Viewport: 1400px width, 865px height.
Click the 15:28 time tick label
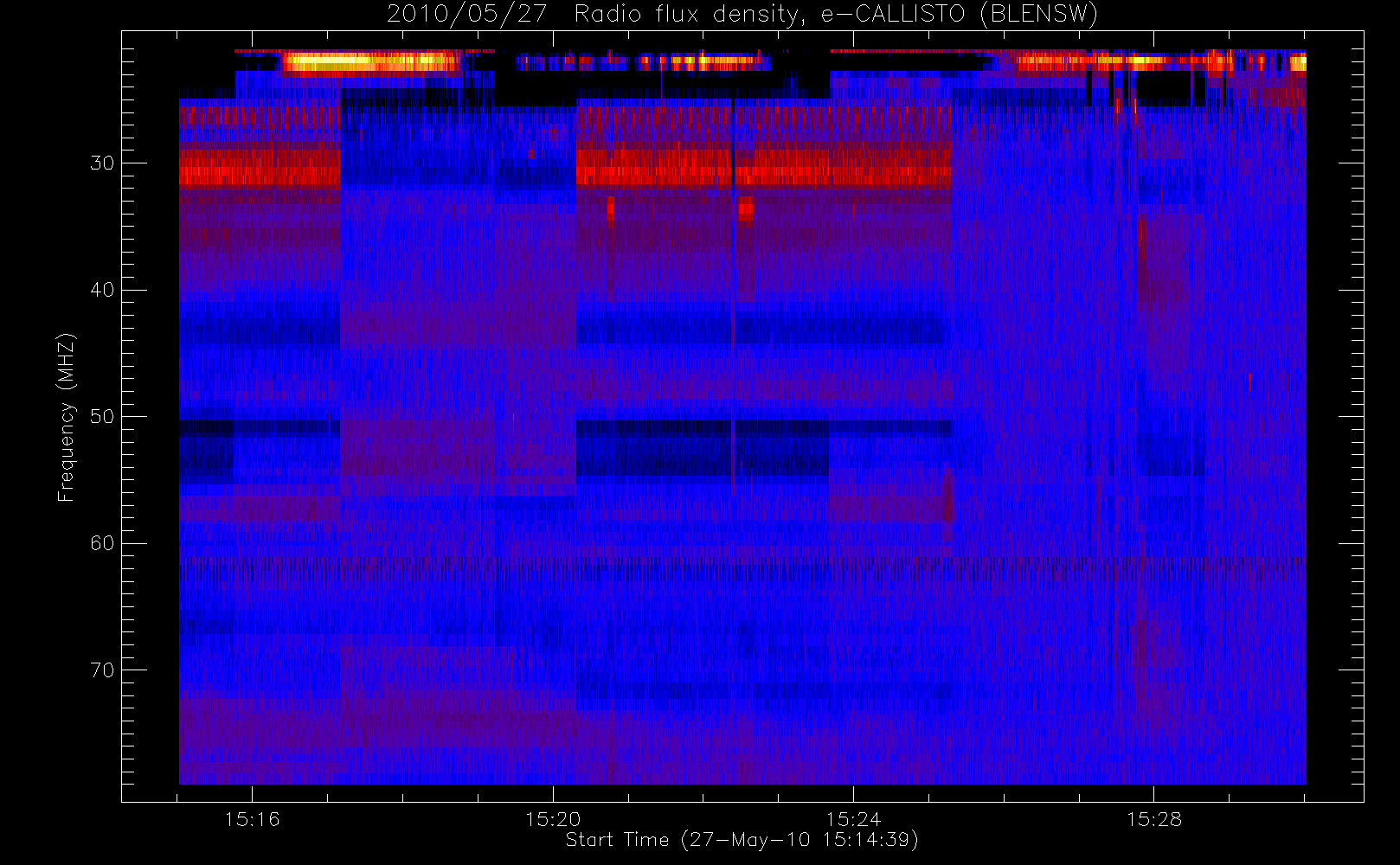(x=1153, y=819)
